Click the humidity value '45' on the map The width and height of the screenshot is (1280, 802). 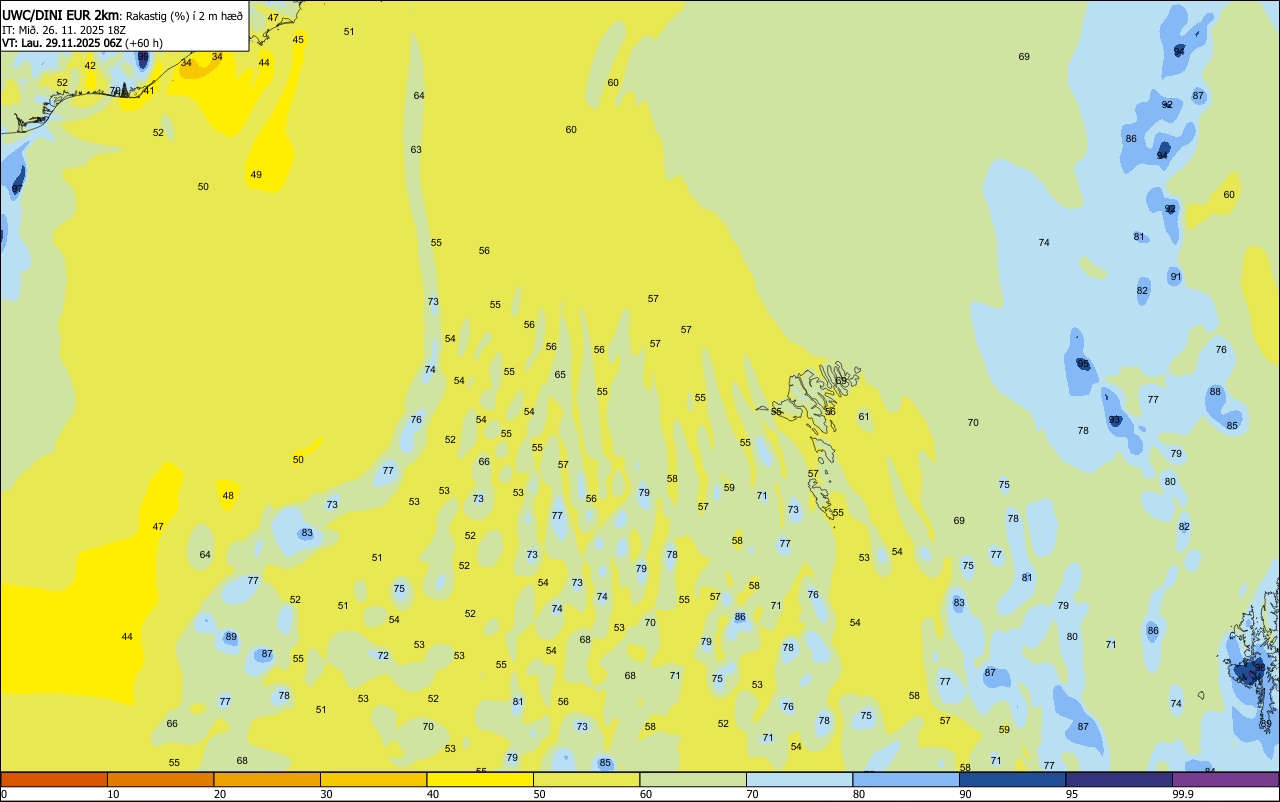298,40
